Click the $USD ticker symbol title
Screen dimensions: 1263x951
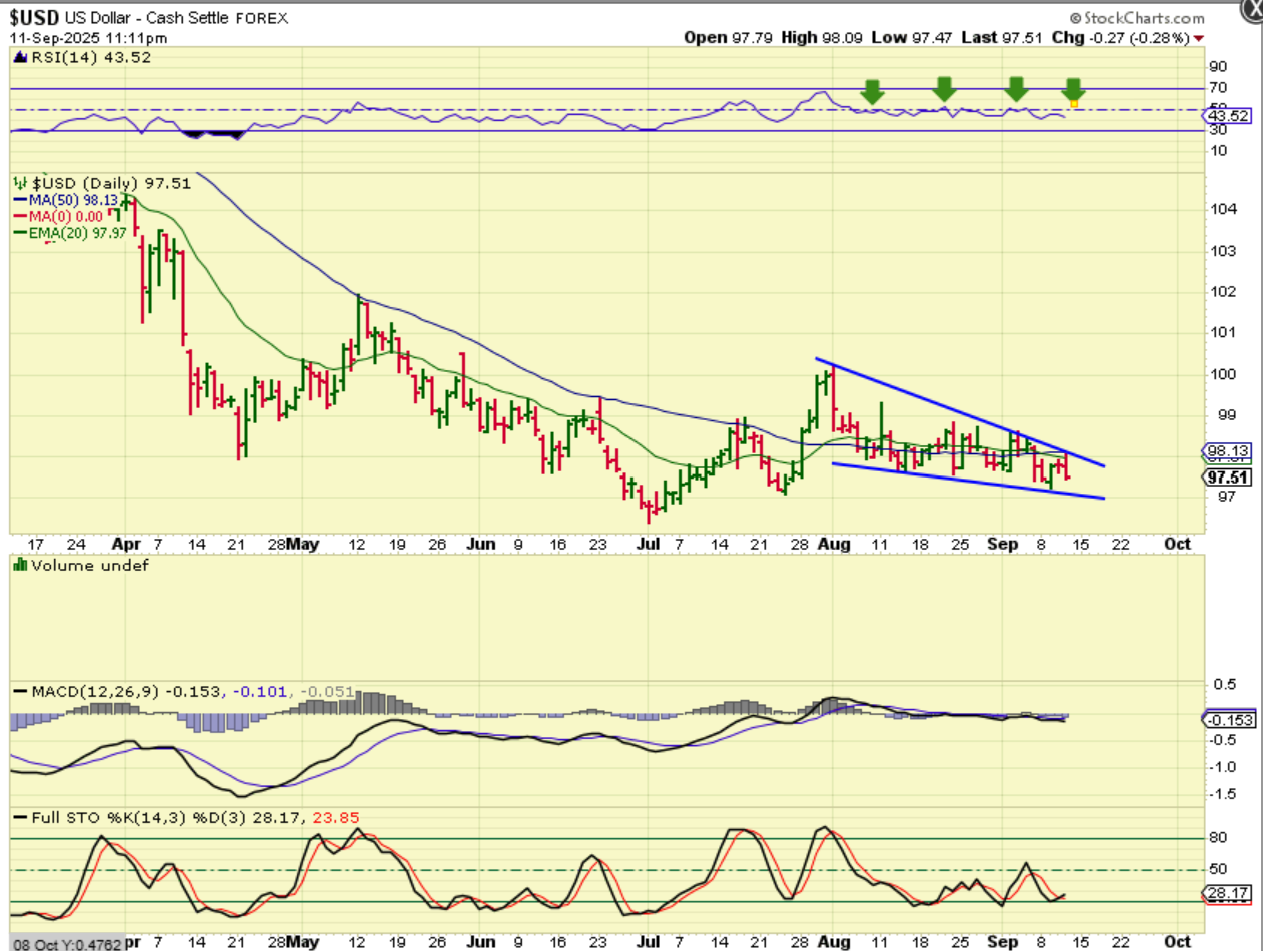(x=36, y=18)
